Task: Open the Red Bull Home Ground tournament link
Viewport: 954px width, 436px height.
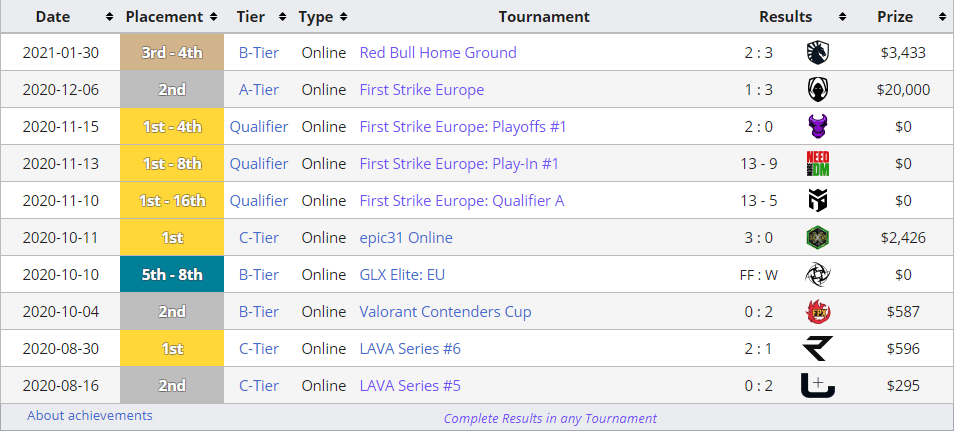Action: [x=438, y=53]
